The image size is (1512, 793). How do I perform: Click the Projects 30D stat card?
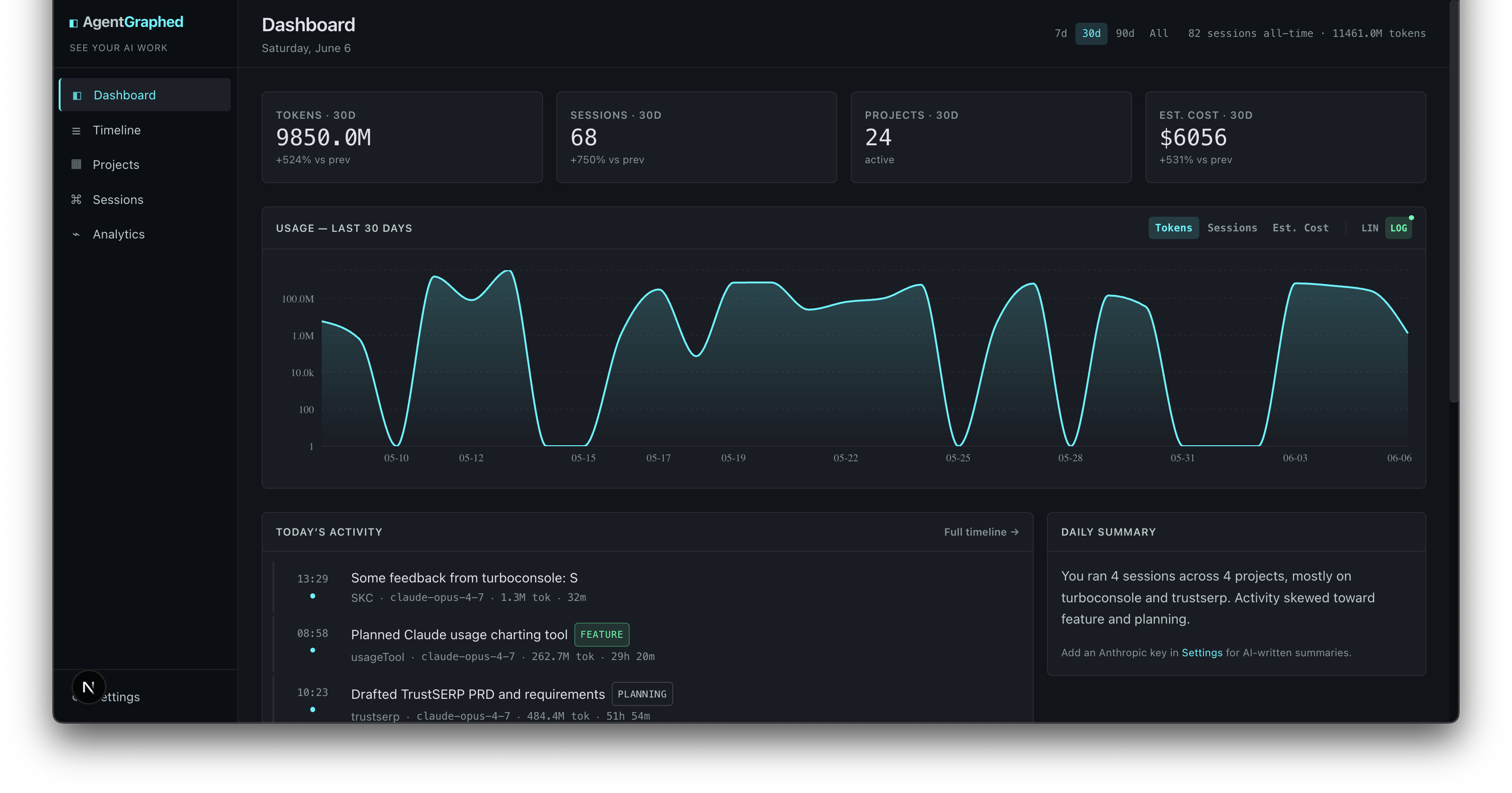[991, 137]
